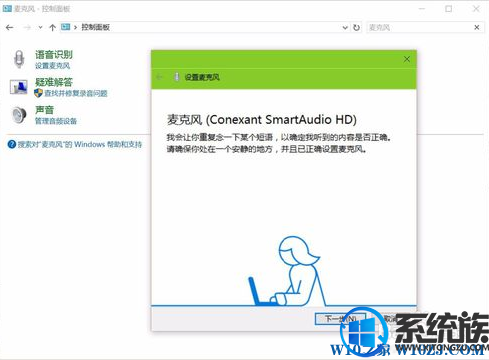489x360 pixels.
Task: Open 管理音频设备 link
Action: tap(56, 121)
